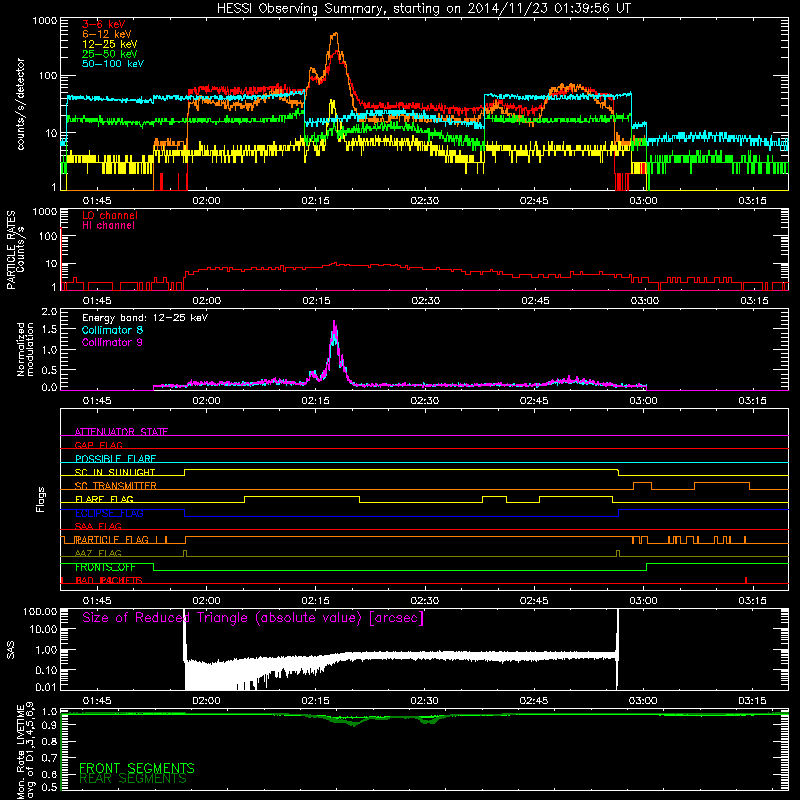Screen dimensions: 800x800
Task: Select the Collimator 8 legend label
Action: [x=113, y=330]
